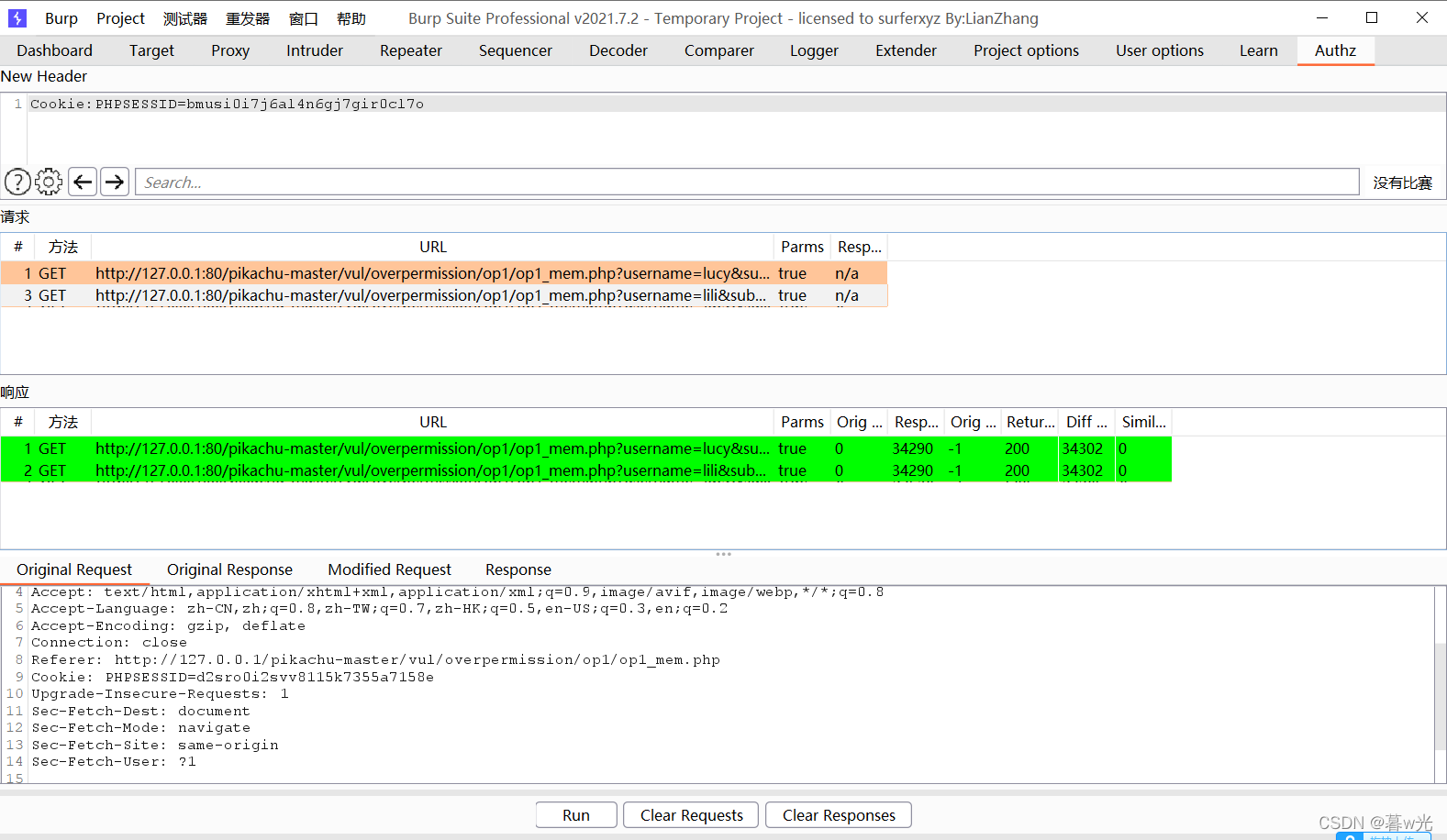Show the Original Request tab
Viewport: 1447px width, 840px height.
coord(74,569)
